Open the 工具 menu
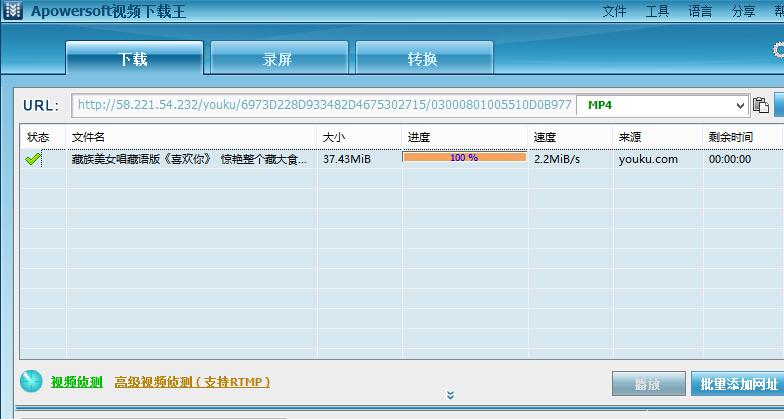This screenshot has height=419, width=784. pos(657,11)
